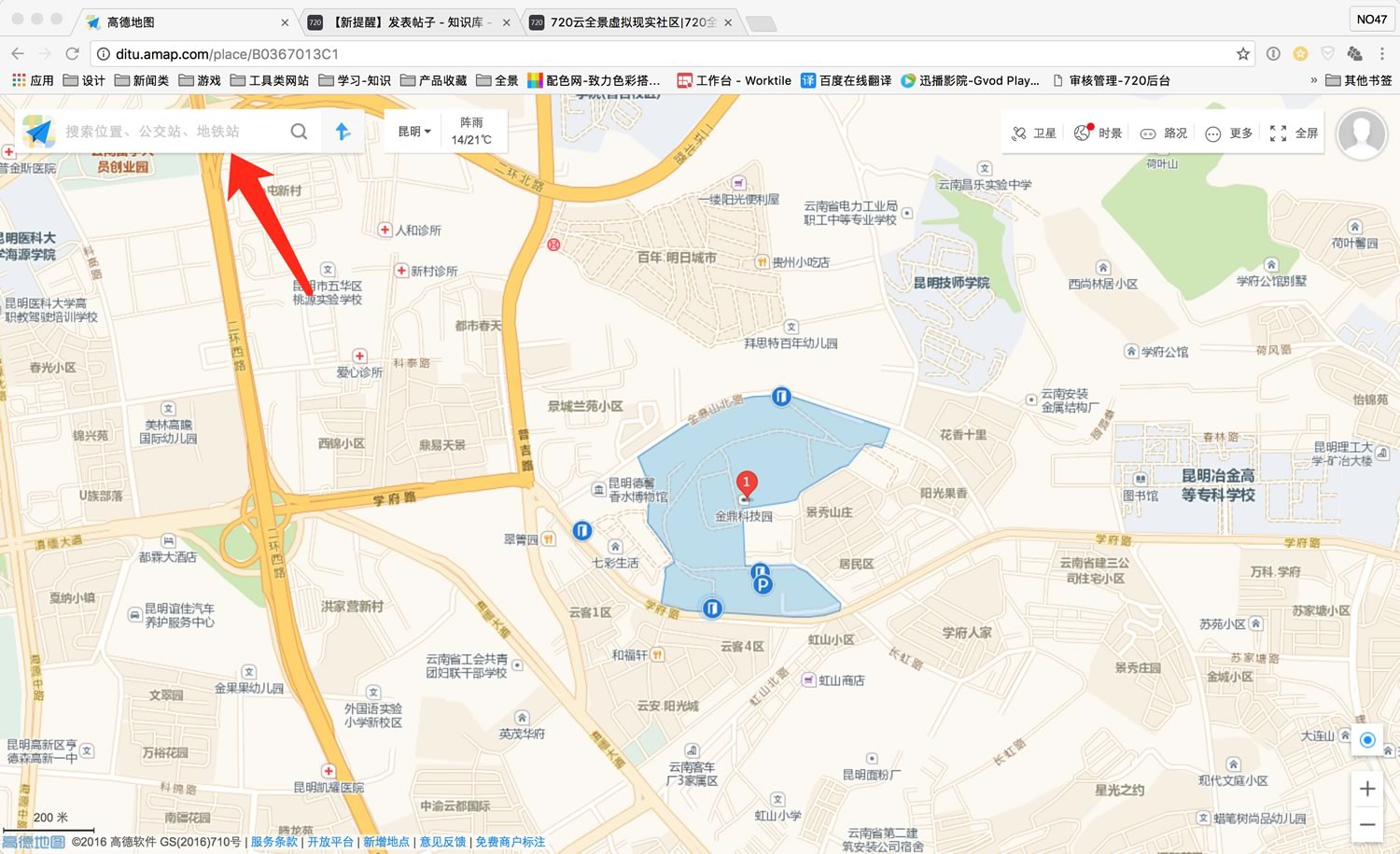Click the user avatar icon

click(x=1362, y=133)
